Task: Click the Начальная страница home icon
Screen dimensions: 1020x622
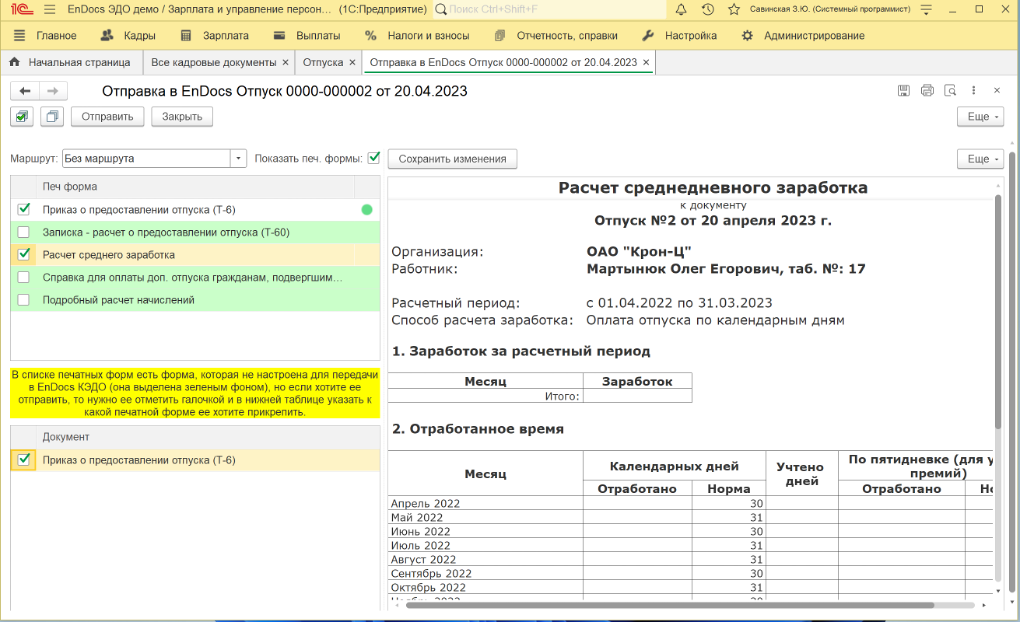Action: pyautogui.click(x=14, y=62)
